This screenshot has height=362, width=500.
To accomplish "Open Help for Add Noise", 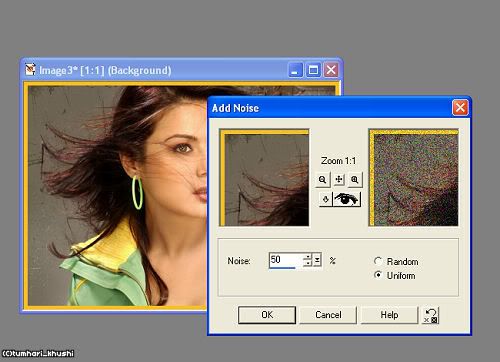I will 389,315.
